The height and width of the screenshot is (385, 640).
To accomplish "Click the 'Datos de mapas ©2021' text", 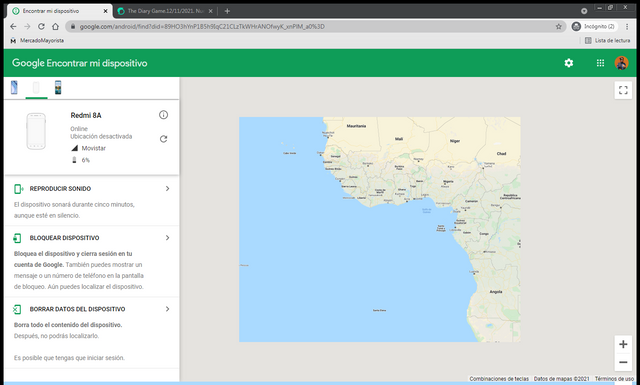I will 561,379.
